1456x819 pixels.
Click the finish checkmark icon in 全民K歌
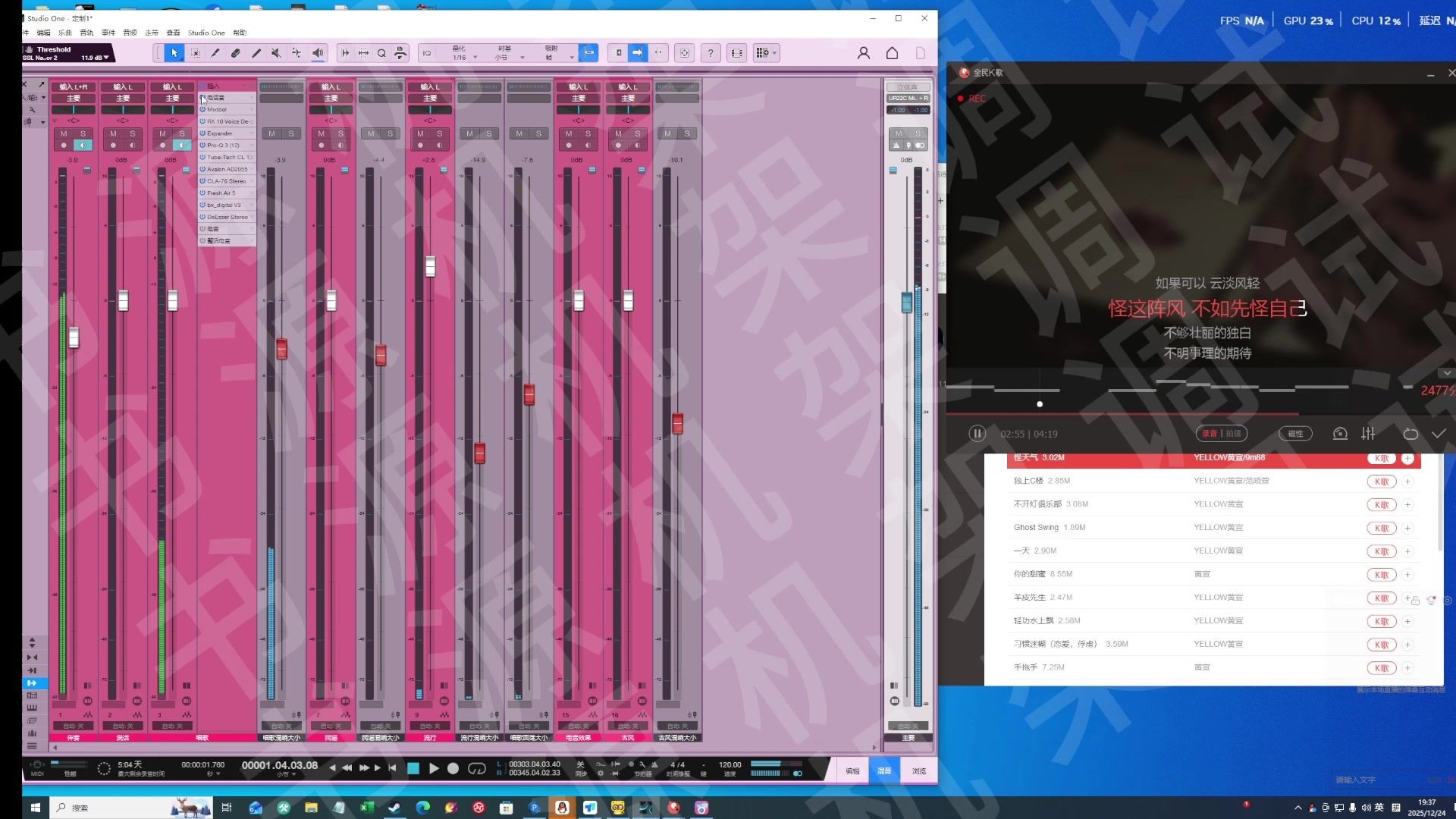pyautogui.click(x=1439, y=434)
